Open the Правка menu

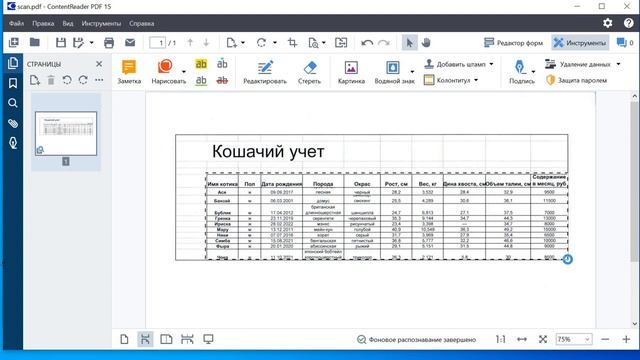click(43, 23)
